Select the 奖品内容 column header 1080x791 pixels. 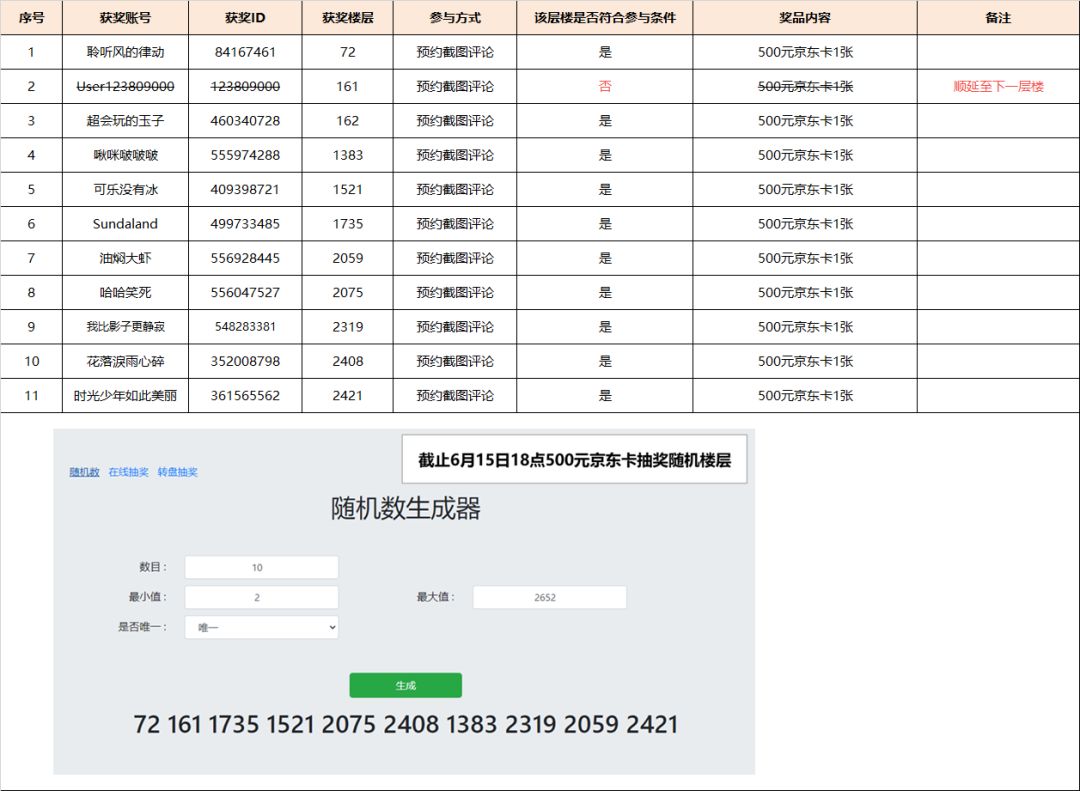point(805,18)
